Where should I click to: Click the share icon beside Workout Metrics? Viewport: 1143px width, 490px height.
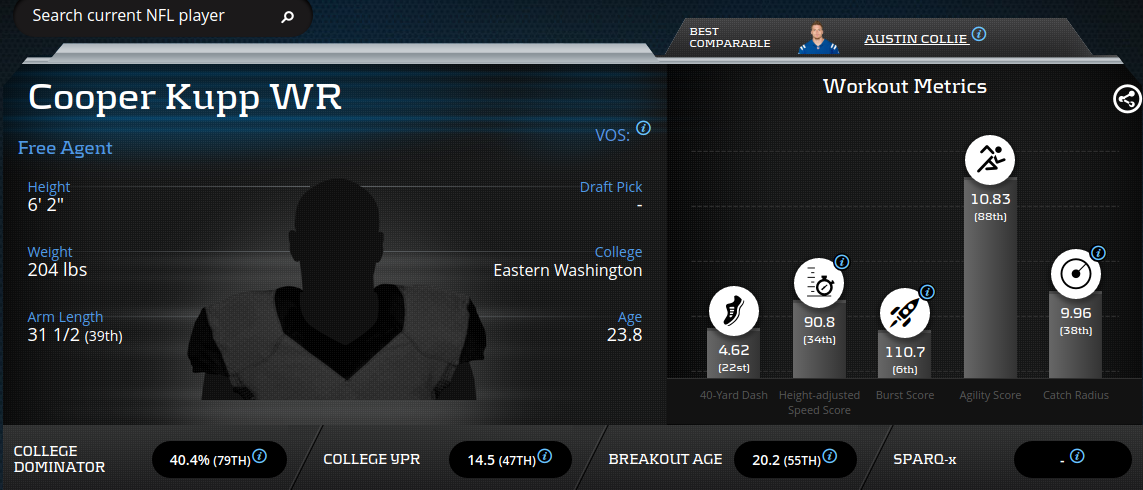1128,99
